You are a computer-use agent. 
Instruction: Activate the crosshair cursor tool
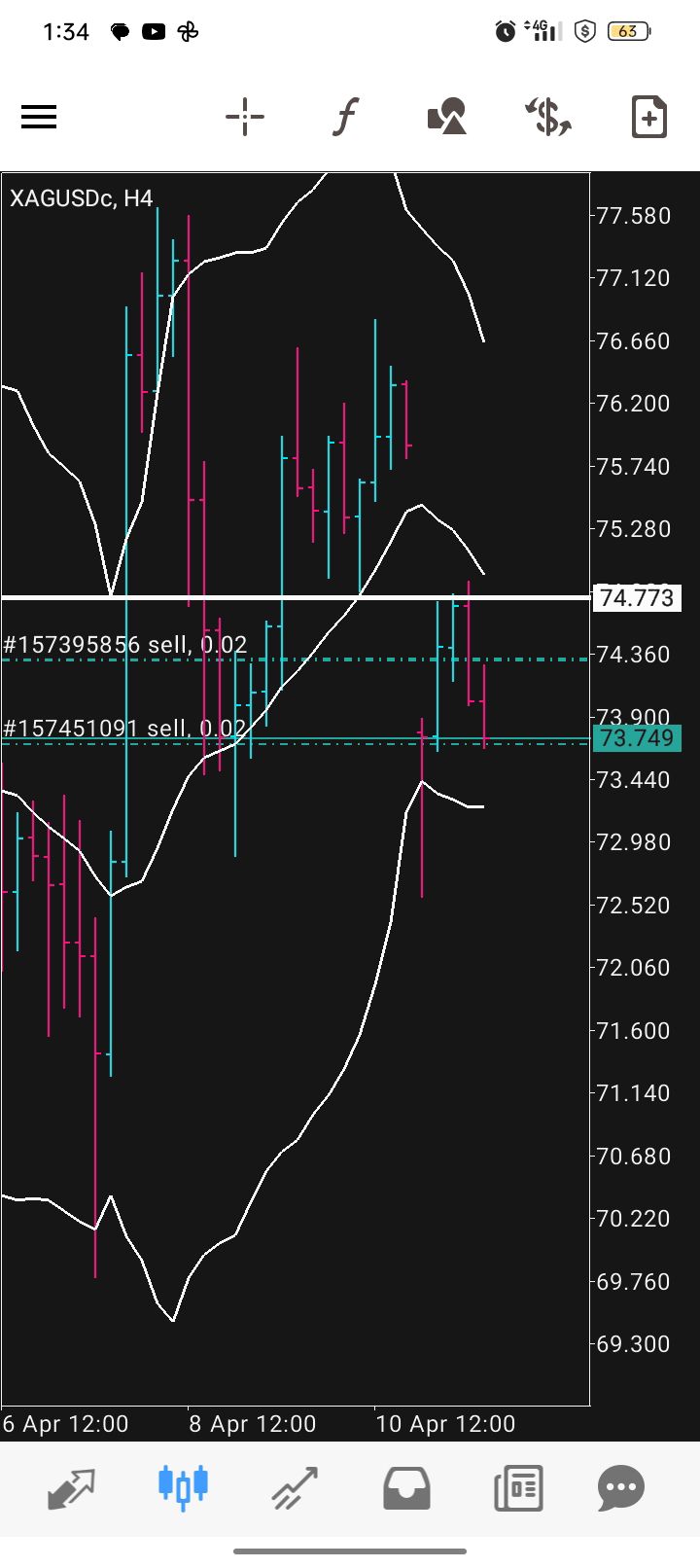[x=245, y=118]
